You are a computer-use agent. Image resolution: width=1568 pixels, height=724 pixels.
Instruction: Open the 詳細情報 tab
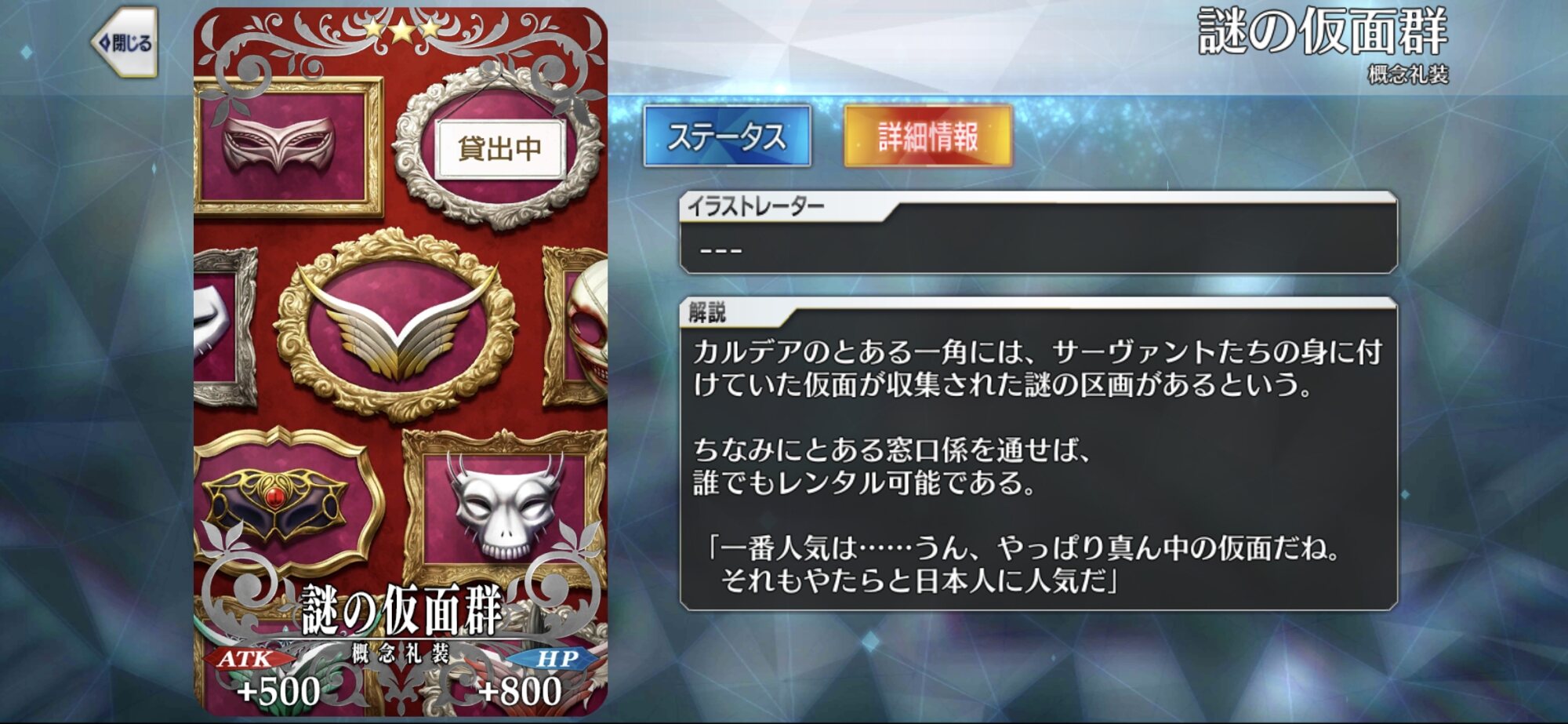[927, 136]
